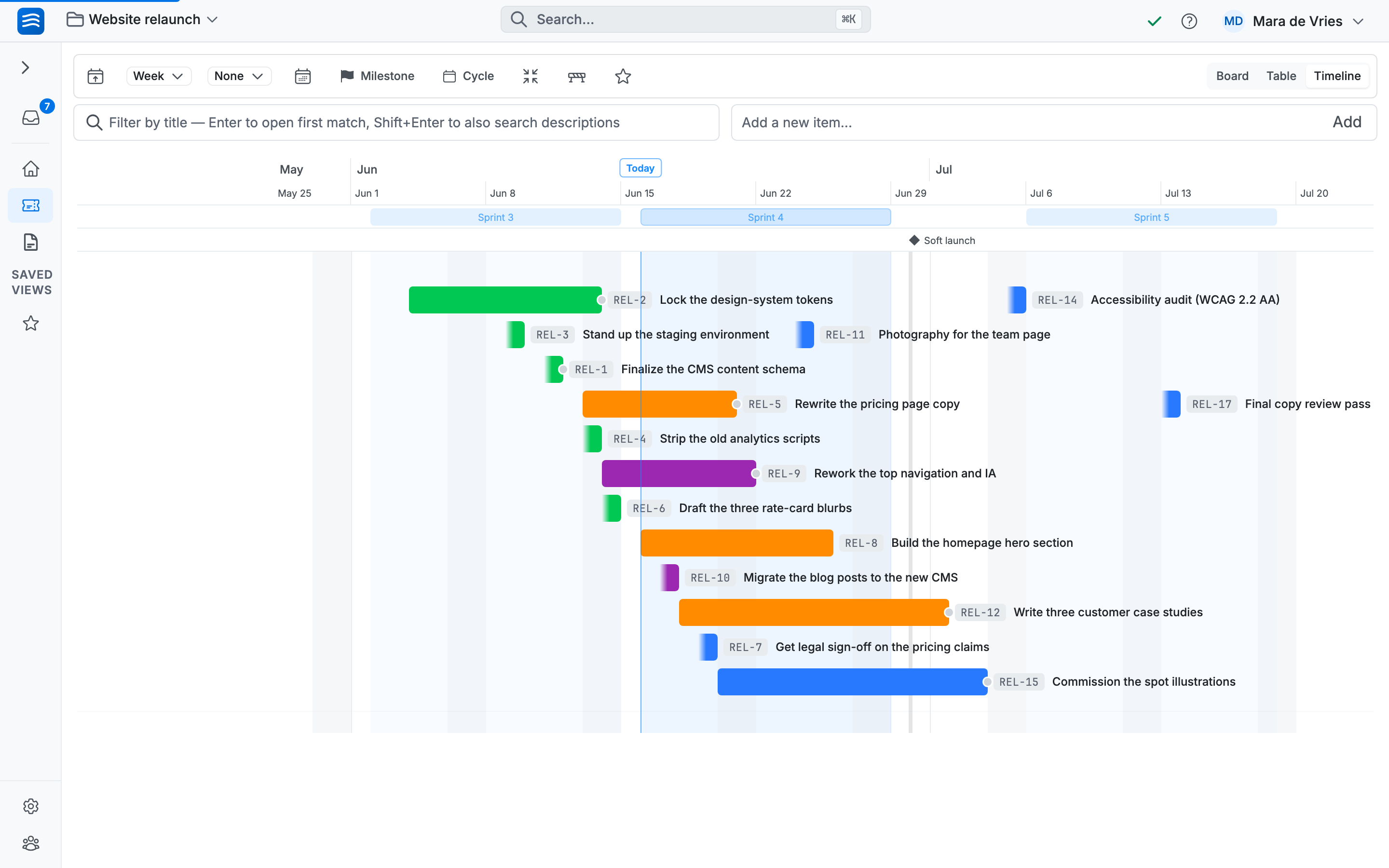Go to the home icon in sidebar
1389x868 pixels.
point(31,169)
